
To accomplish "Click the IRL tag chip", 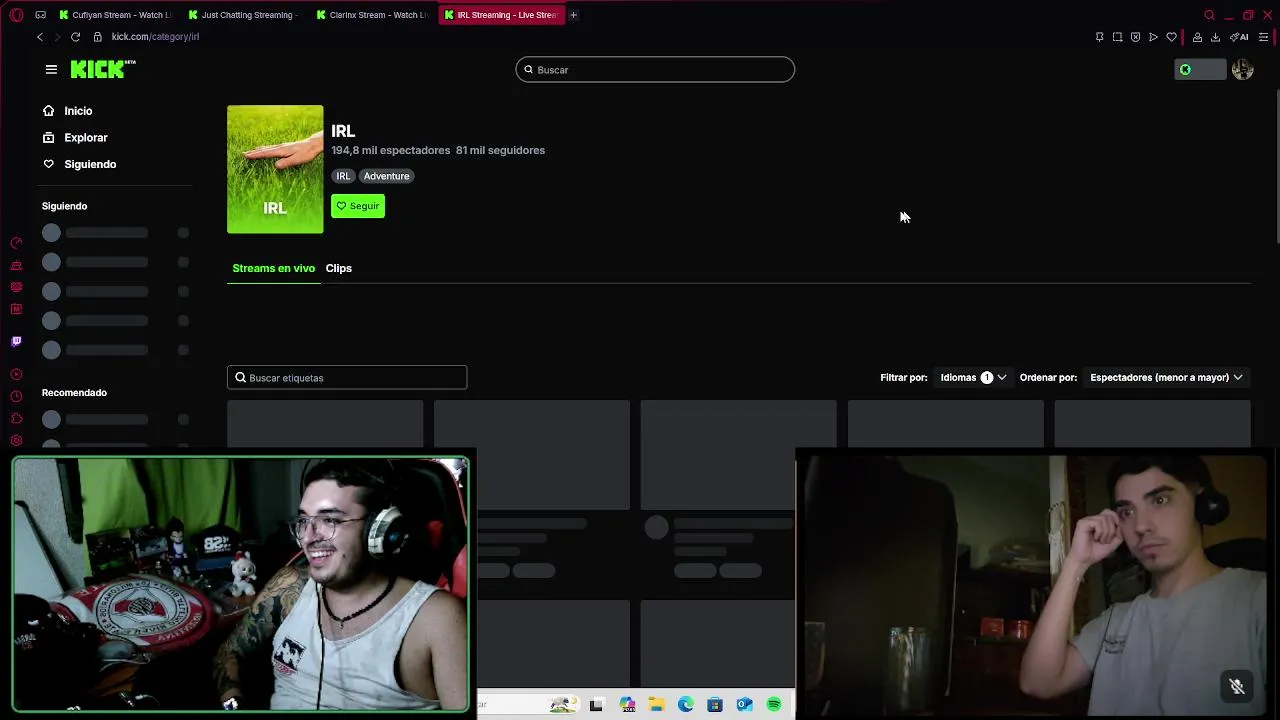I will pyautogui.click(x=343, y=176).
